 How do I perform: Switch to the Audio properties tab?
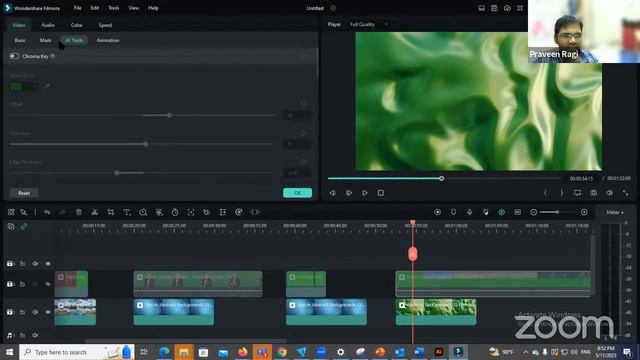pyautogui.click(x=48, y=25)
